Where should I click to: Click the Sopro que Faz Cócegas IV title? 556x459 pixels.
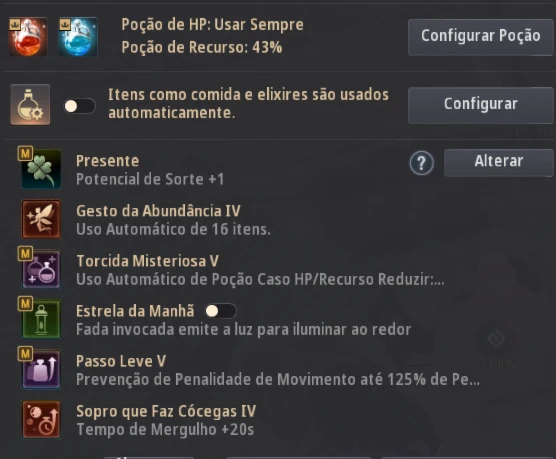point(166,411)
